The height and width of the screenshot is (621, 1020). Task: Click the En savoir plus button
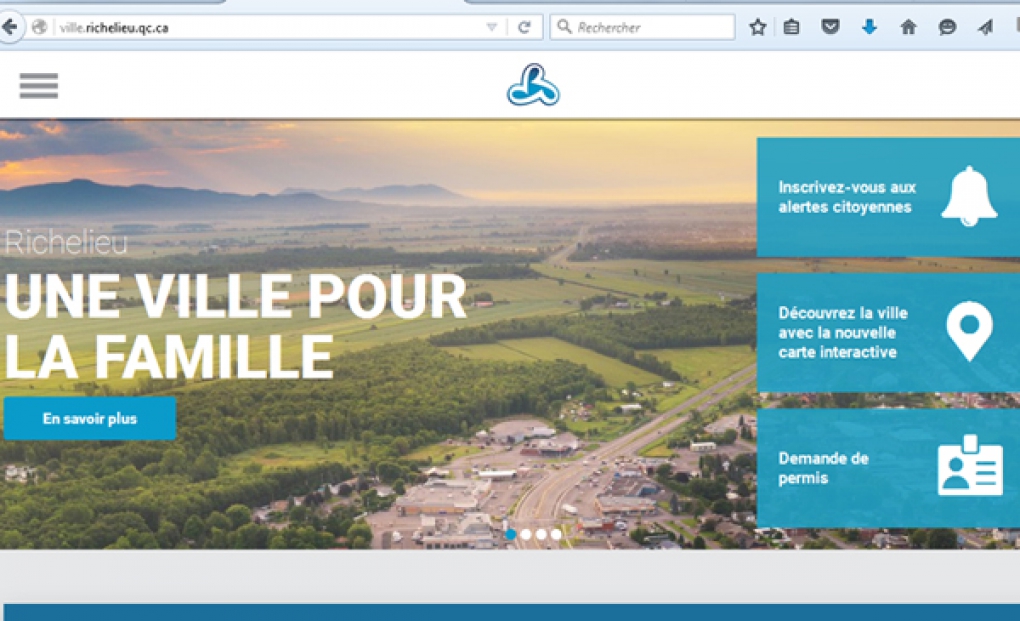click(90, 419)
